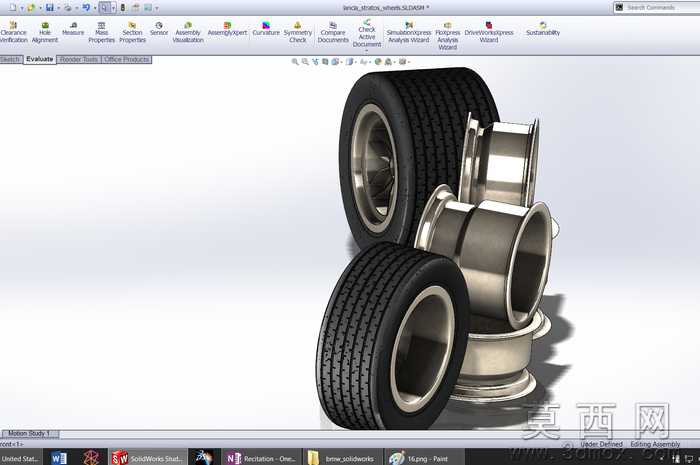Open the Clearance Verification tool
The image size is (700, 465).
[13, 33]
